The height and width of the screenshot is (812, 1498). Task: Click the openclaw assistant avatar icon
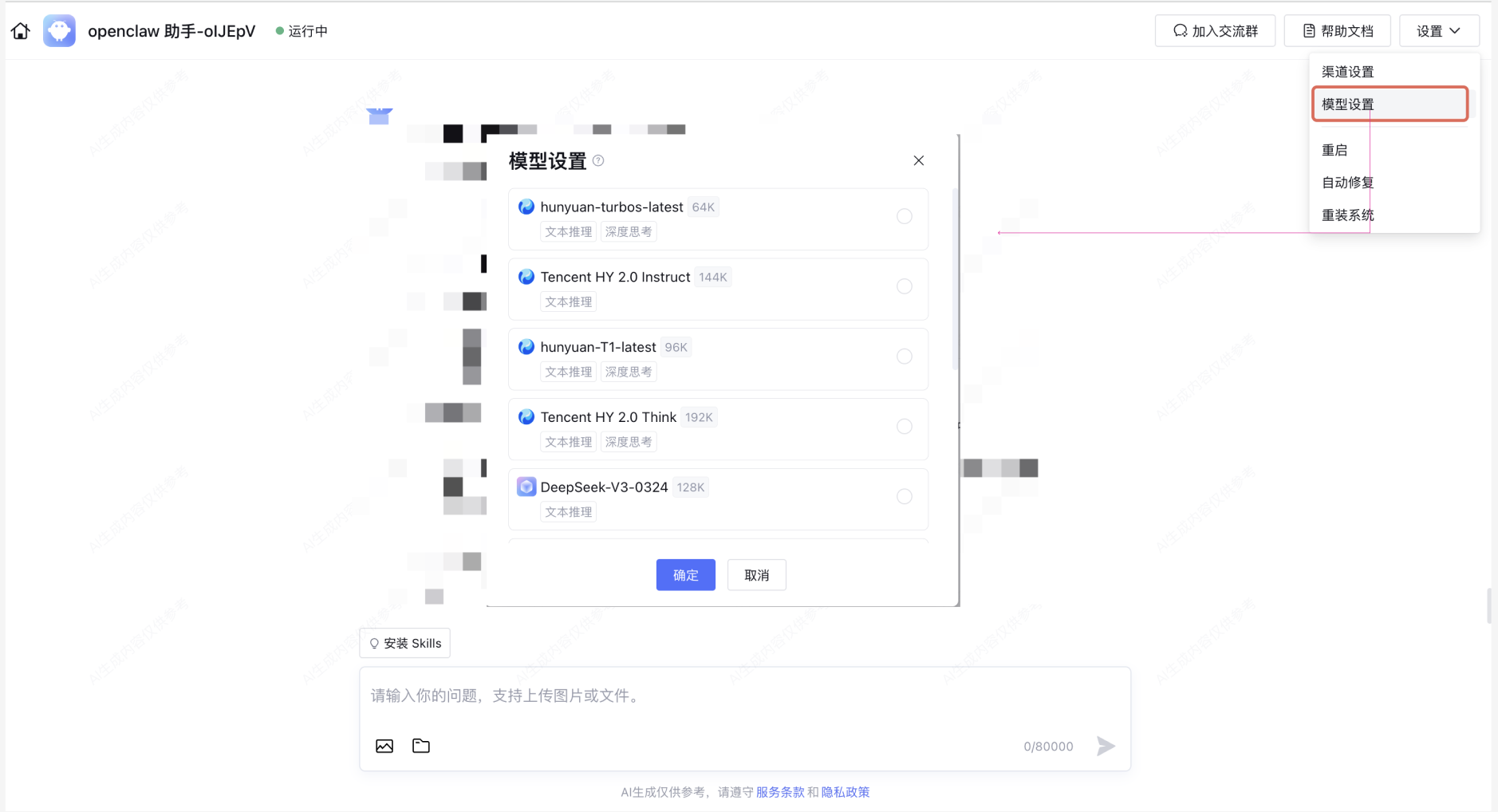[59, 31]
